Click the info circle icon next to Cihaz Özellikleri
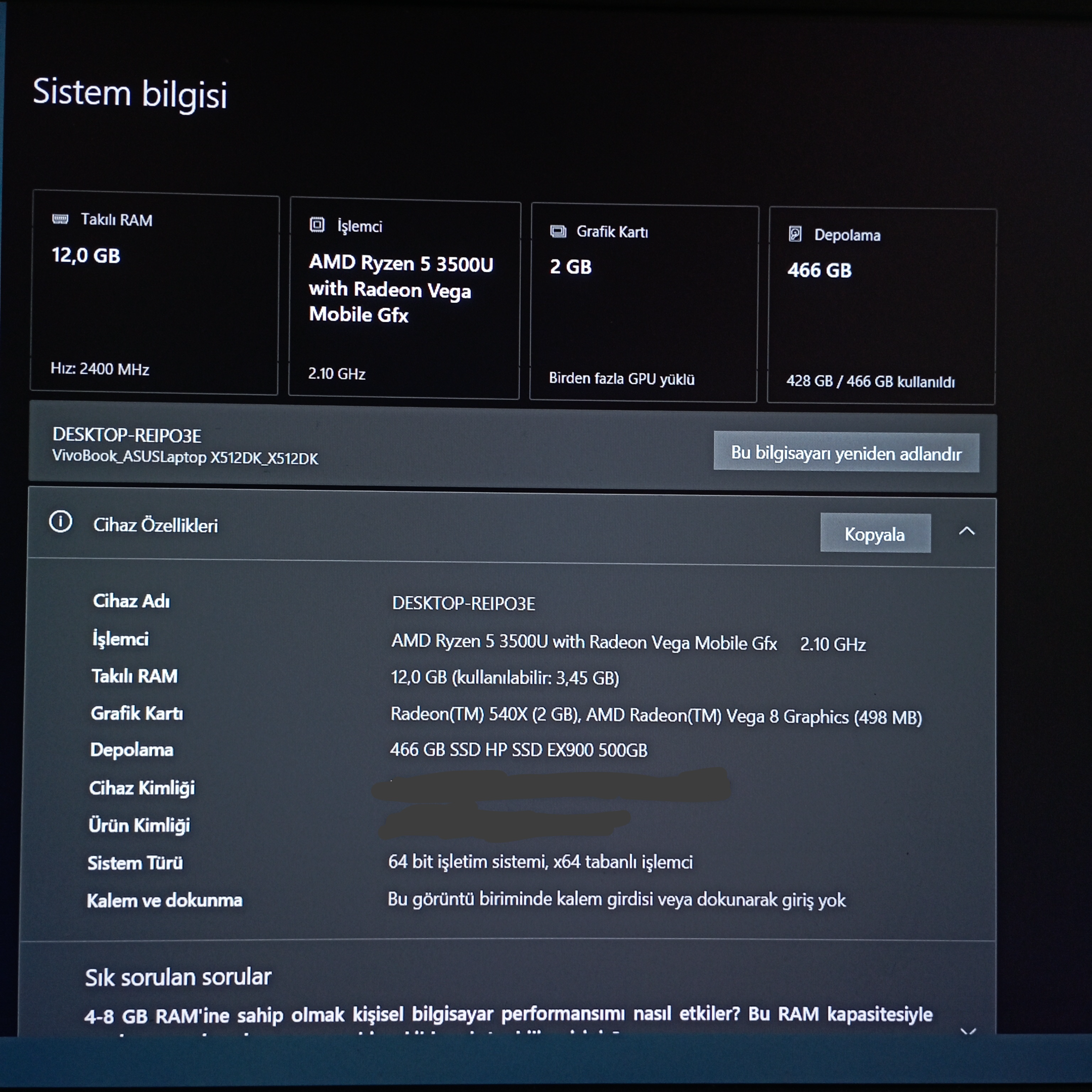1092x1092 pixels. (x=61, y=522)
